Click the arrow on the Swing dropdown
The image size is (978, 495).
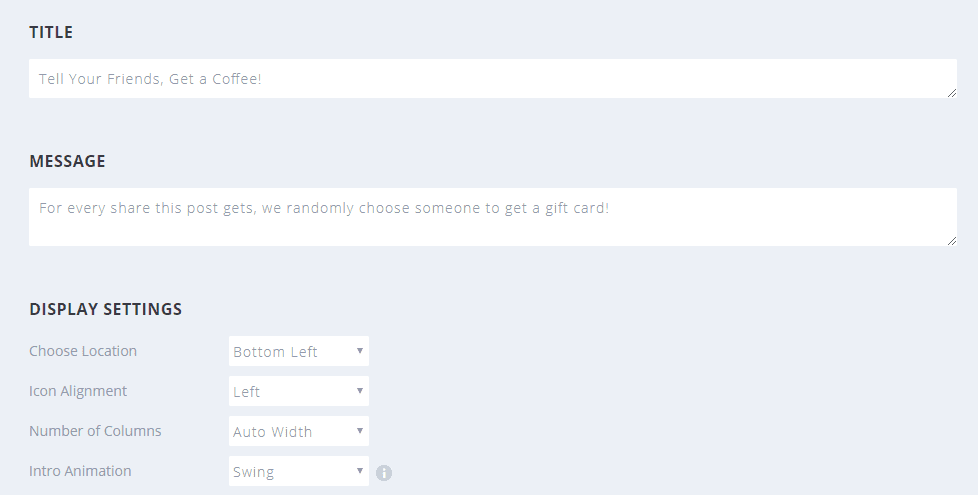point(360,471)
